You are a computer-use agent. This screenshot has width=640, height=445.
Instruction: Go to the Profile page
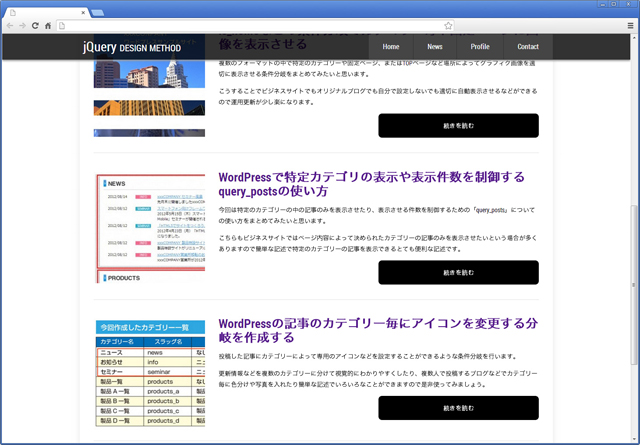tap(480, 47)
